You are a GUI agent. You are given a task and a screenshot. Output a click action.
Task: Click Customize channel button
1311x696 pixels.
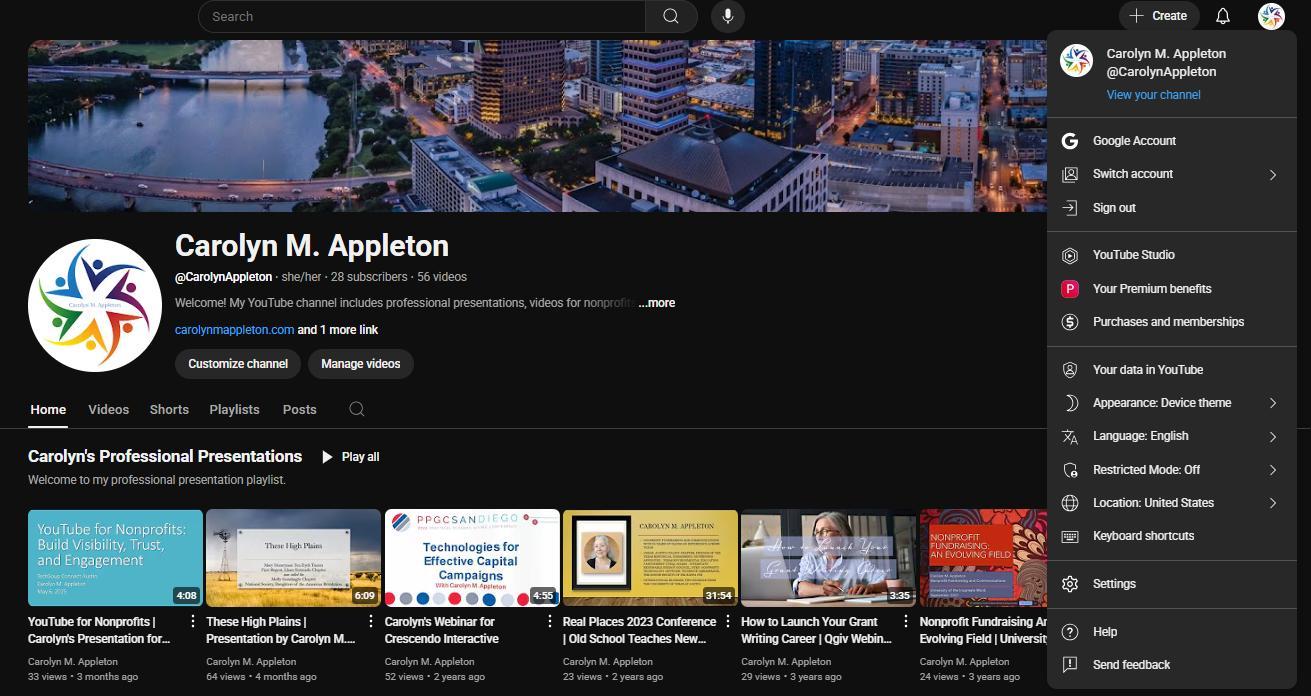pos(238,364)
